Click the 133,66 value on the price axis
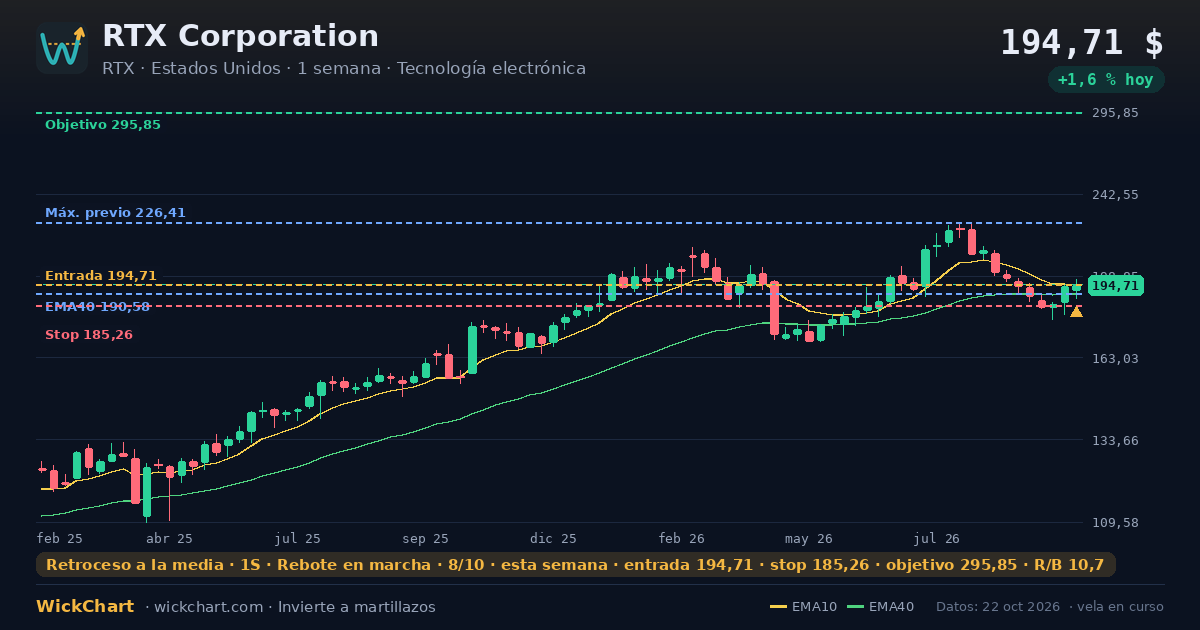 (1116, 441)
